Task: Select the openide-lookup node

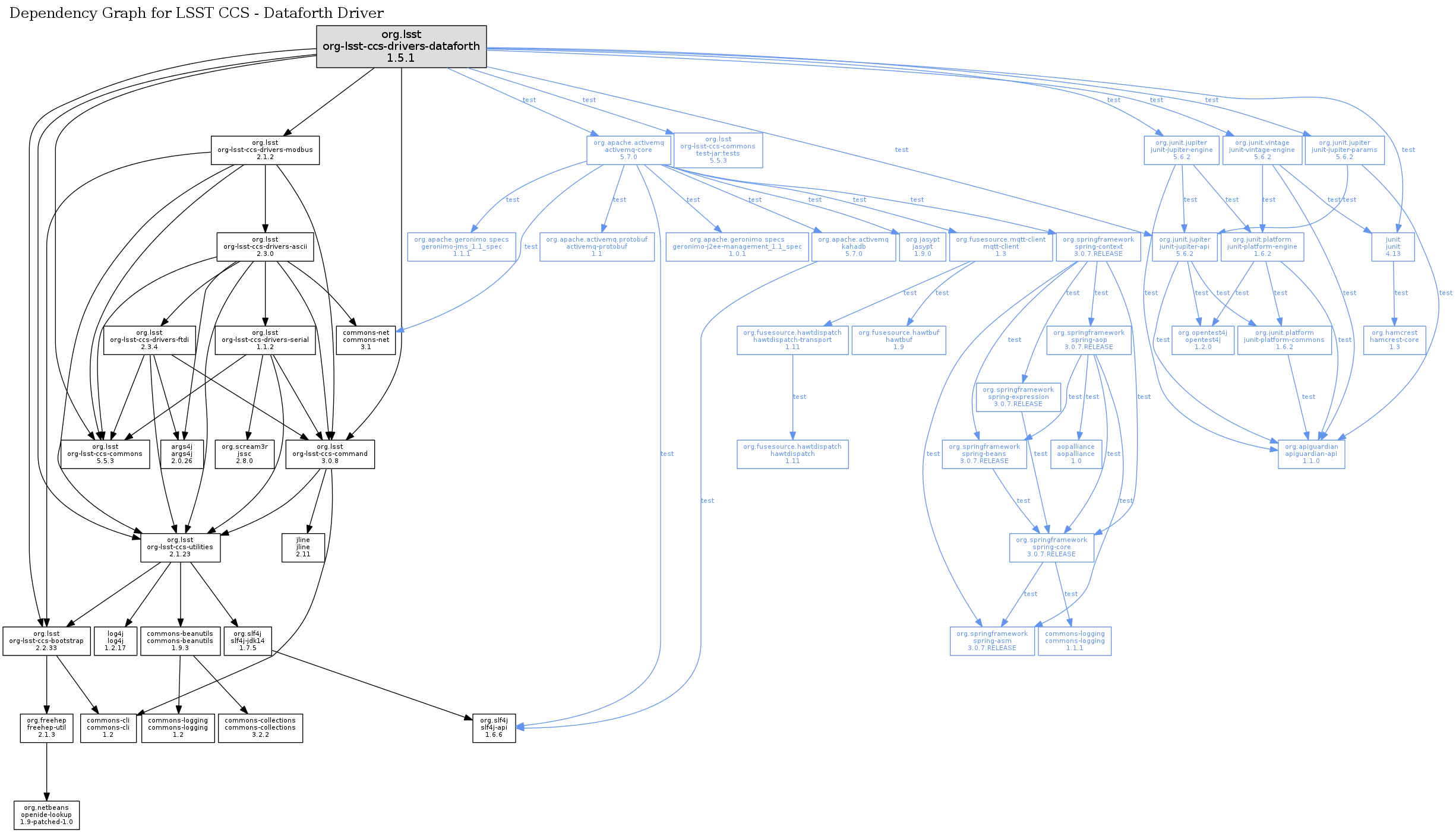Action: point(46,815)
